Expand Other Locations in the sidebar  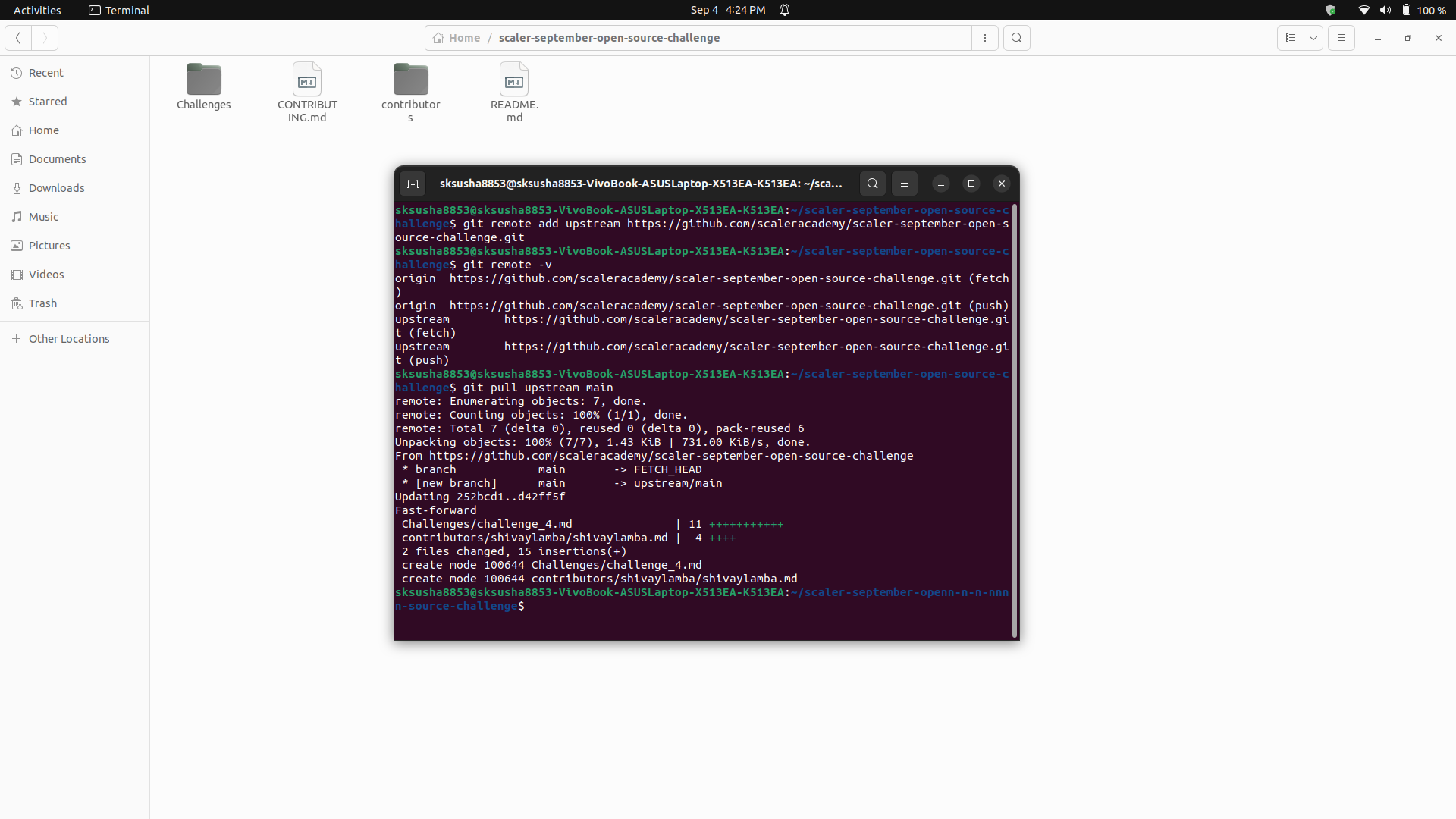pos(68,338)
